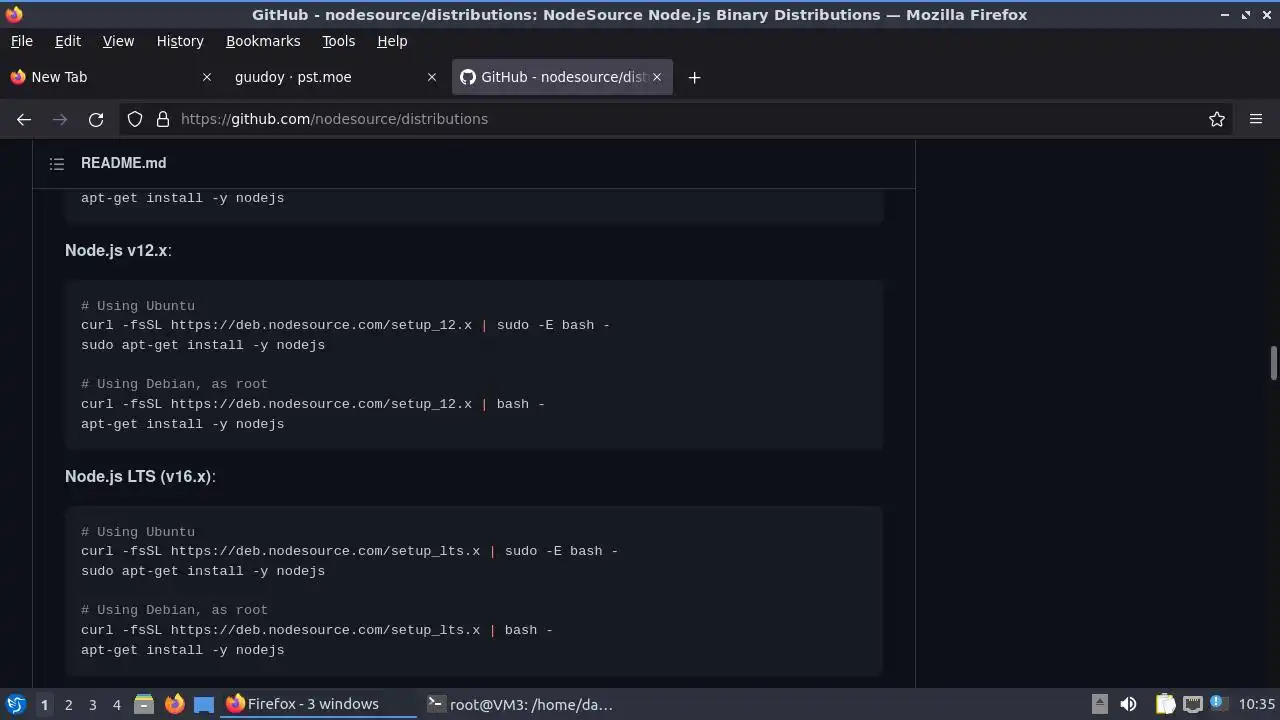Screen dimensions: 1280x720
Task: Open the History menu
Action: click(x=180, y=41)
